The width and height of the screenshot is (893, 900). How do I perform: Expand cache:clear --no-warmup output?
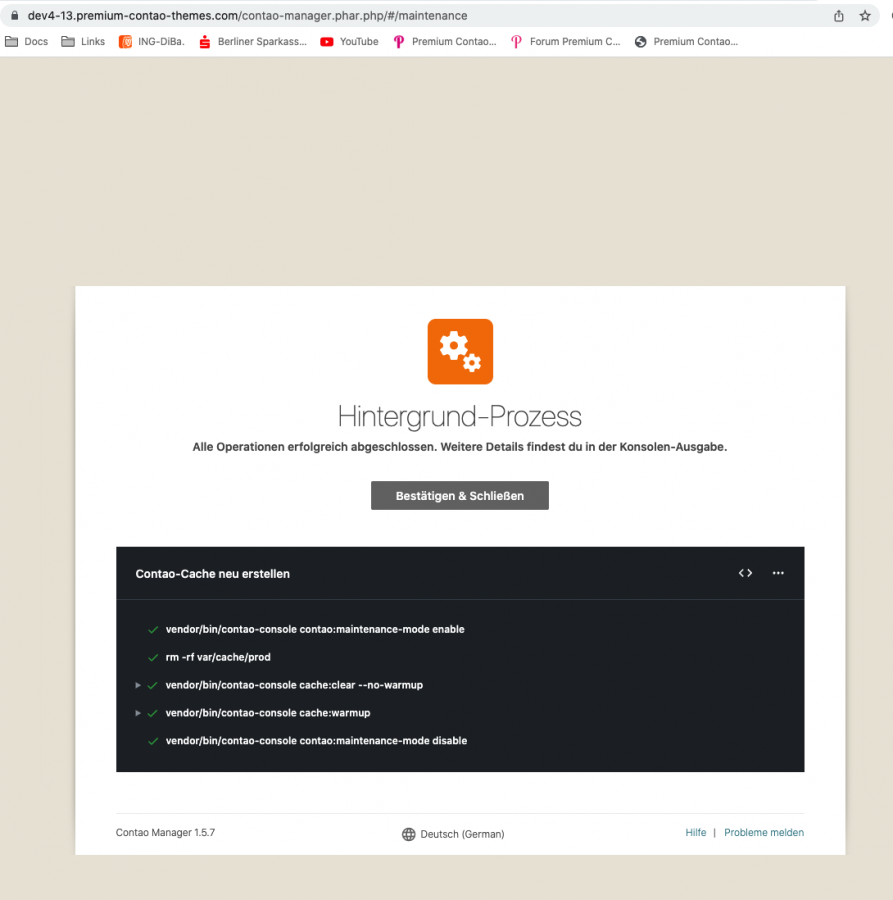coord(138,685)
